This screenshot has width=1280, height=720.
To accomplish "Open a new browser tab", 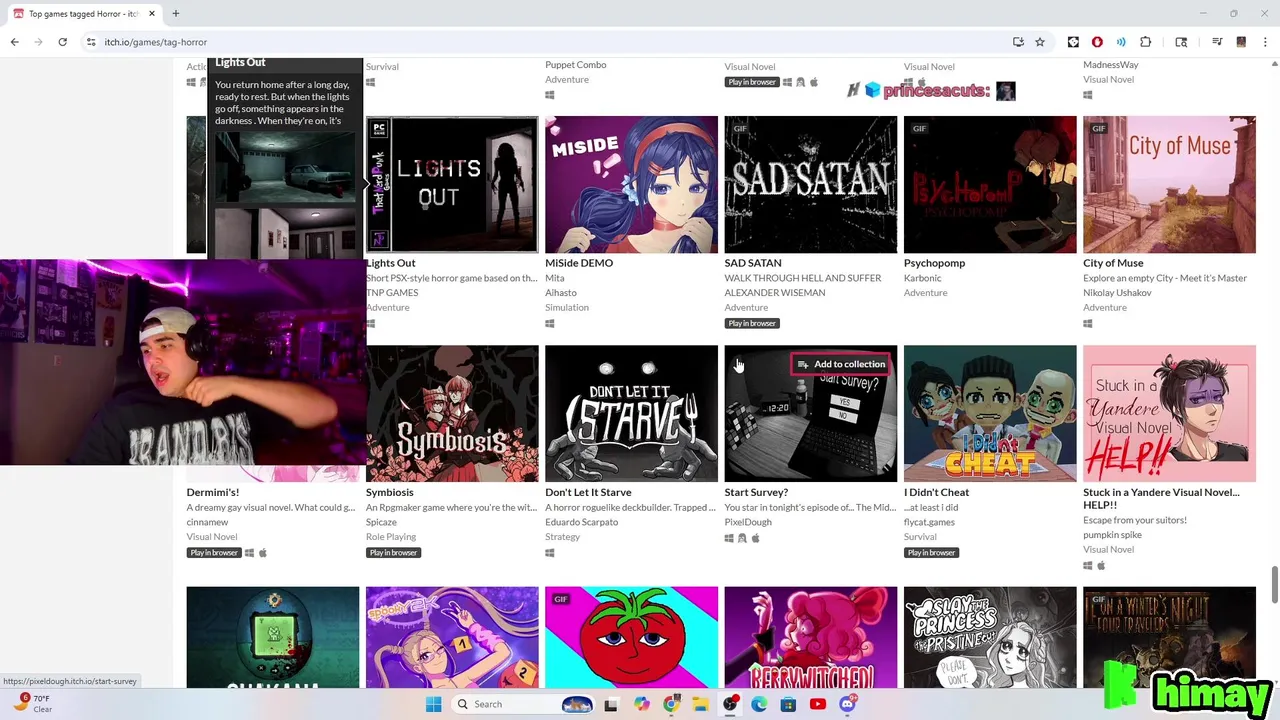I will [x=175, y=14].
